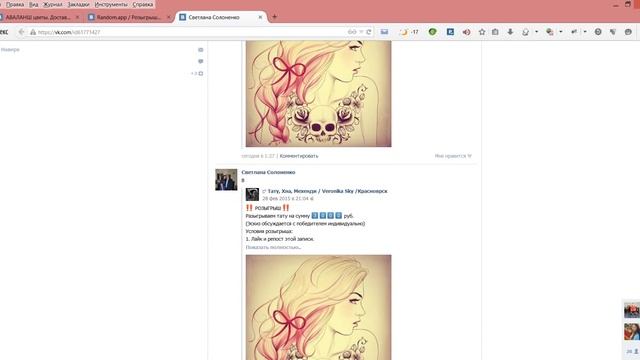The height and width of the screenshot is (360, 640).
Task: Expand the globe extension dropdown arrow
Action: pos(560,32)
